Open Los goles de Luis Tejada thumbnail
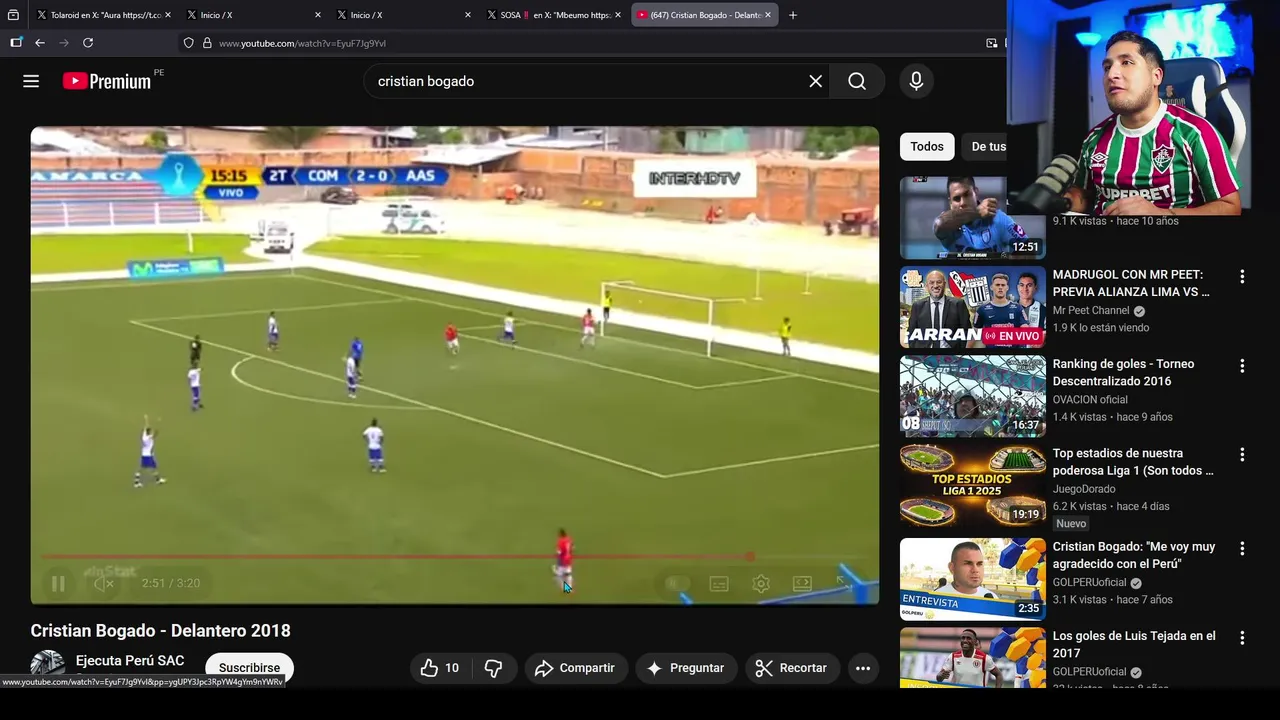1280x720 pixels. (x=973, y=658)
